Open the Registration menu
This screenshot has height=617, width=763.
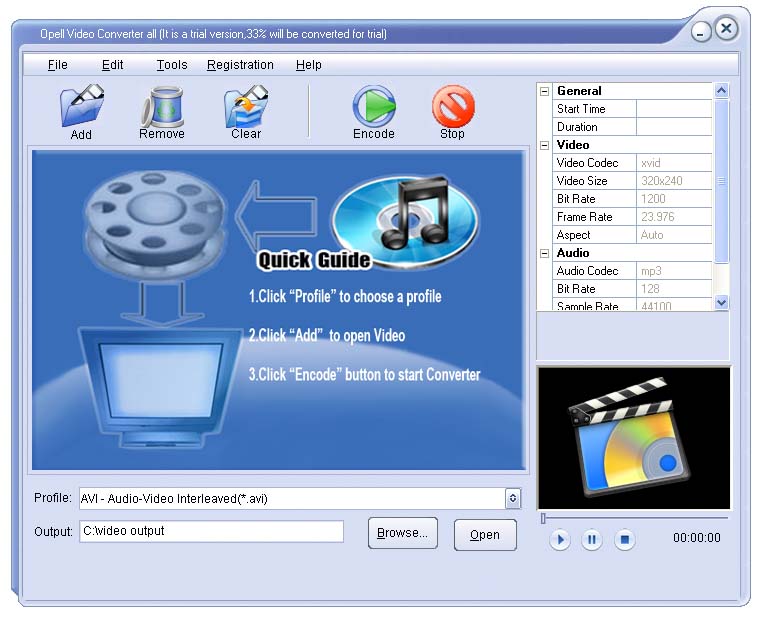click(x=240, y=65)
